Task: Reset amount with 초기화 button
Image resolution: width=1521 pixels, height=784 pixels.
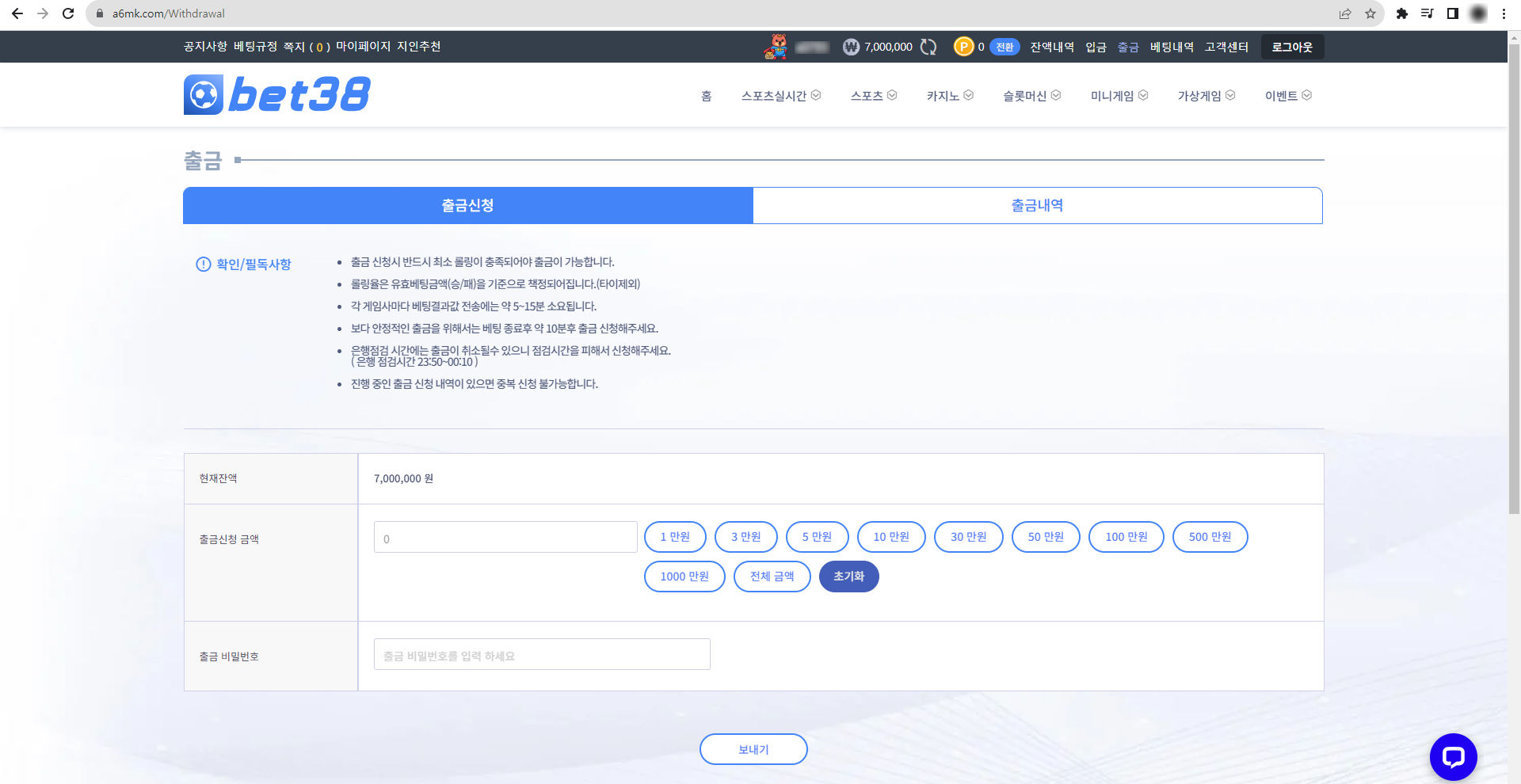Action: (x=849, y=577)
